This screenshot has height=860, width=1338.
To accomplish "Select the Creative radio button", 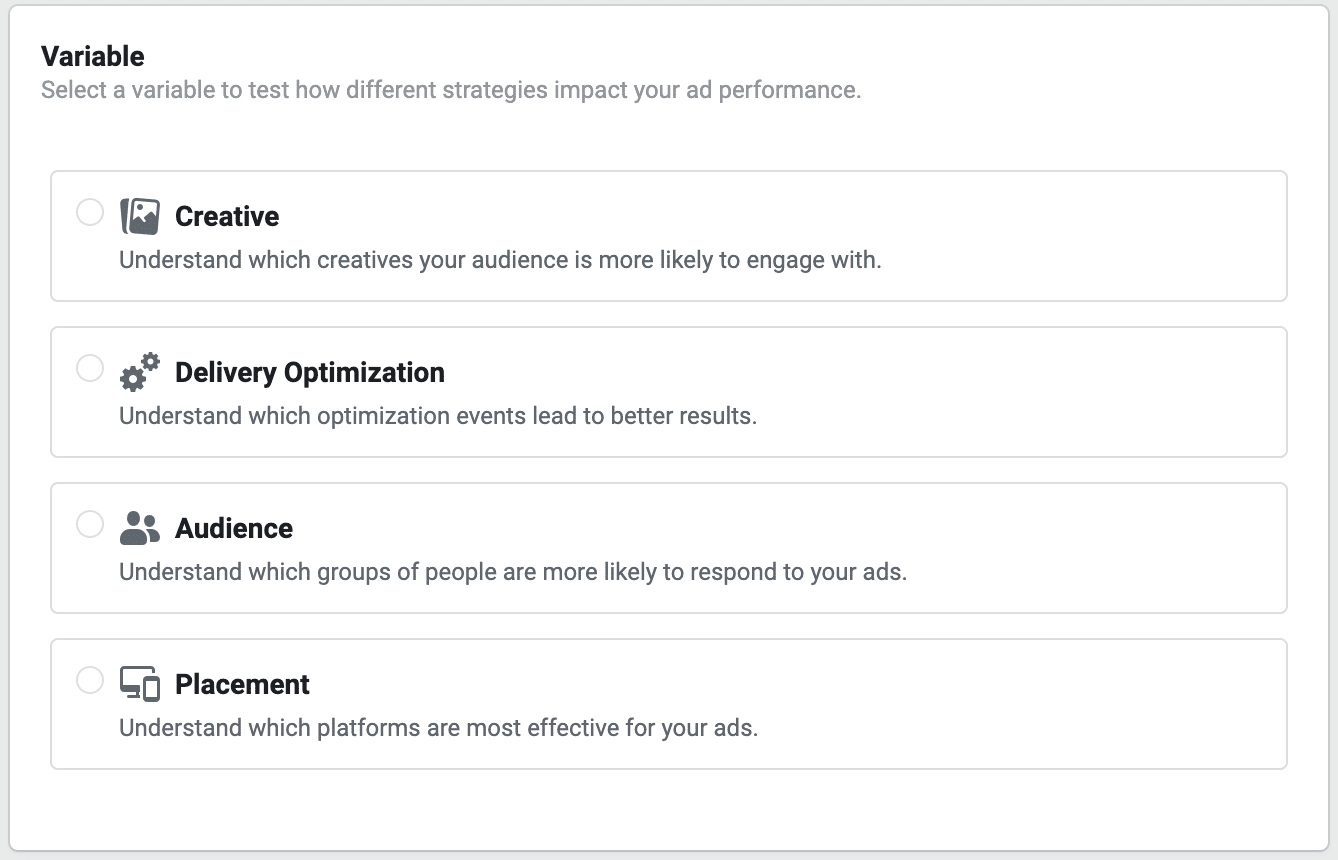I will (90, 212).
